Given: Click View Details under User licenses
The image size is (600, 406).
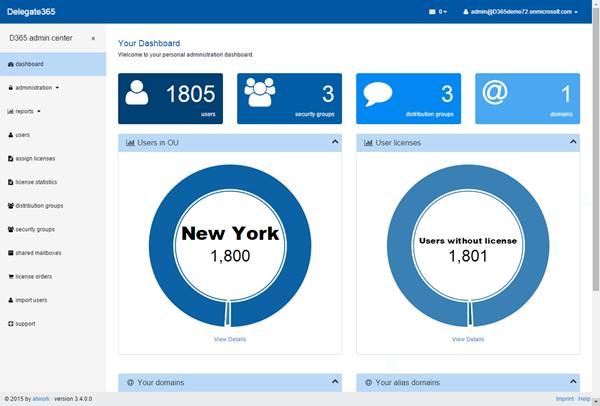Looking at the screenshot, I should [467, 339].
